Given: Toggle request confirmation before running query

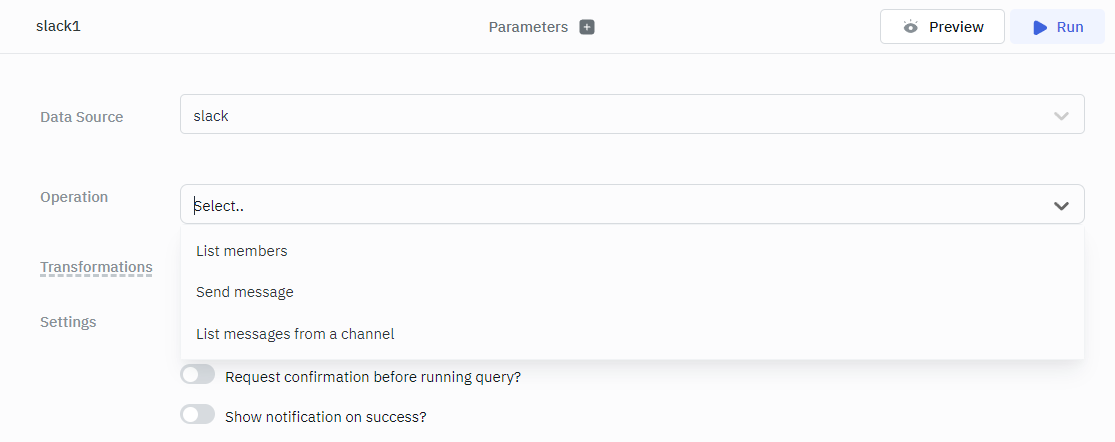Looking at the screenshot, I should point(198,375).
